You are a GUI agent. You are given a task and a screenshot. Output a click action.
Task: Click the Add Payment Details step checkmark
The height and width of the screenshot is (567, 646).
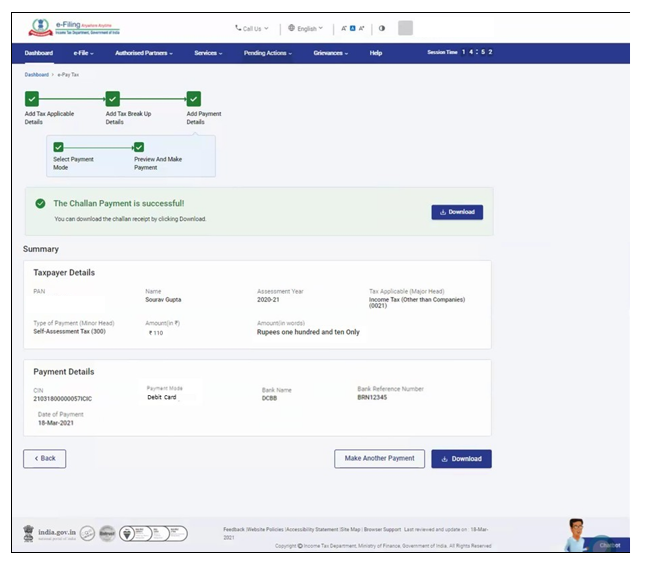click(x=193, y=99)
